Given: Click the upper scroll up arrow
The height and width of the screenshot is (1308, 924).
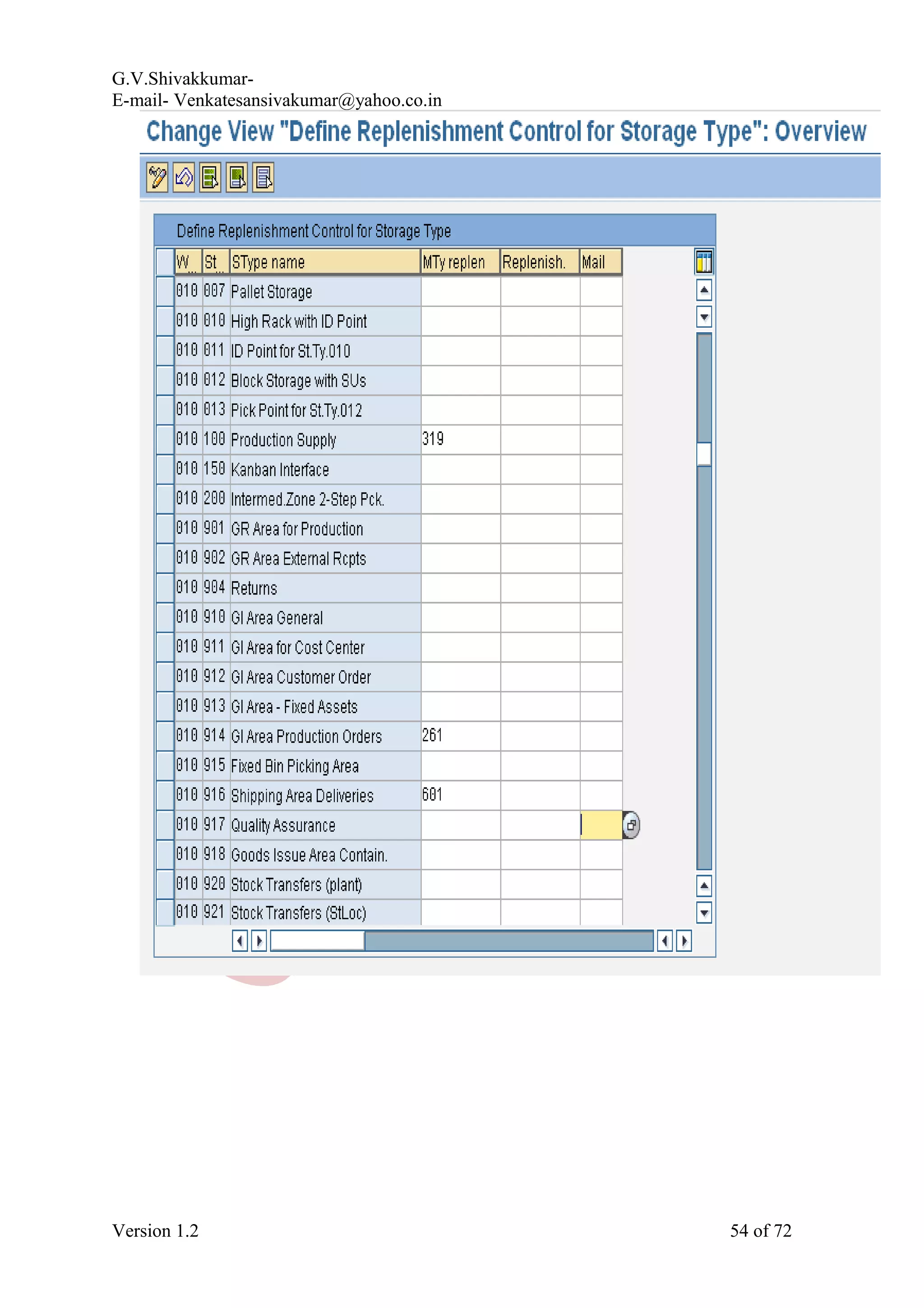Looking at the screenshot, I should pyautogui.click(x=704, y=290).
